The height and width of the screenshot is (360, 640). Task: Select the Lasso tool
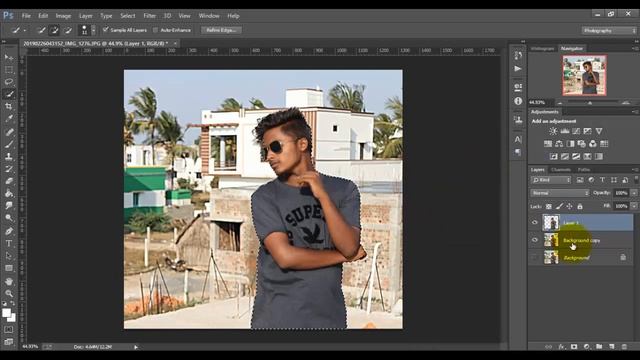click(9, 82)
